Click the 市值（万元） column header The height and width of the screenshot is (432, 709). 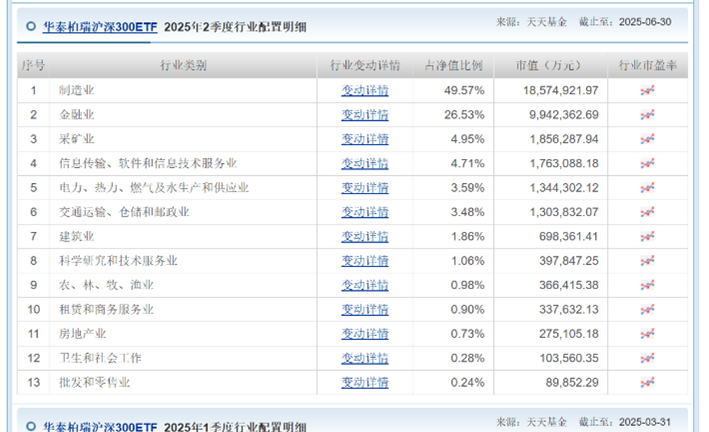tap(548, 66)
